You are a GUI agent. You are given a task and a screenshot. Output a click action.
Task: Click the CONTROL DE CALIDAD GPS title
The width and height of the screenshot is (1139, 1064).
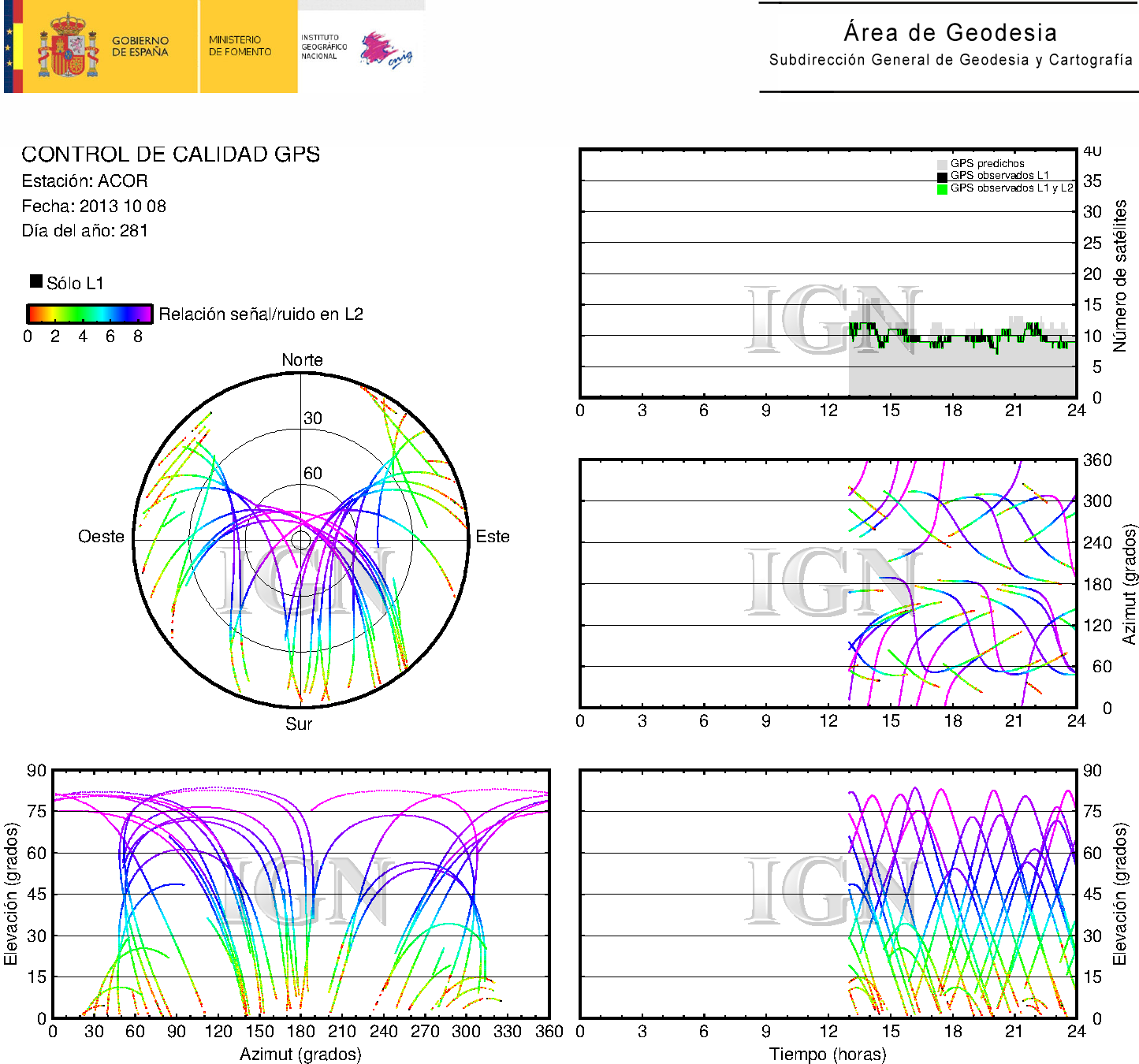pyautogui.click(x=171, y=154)
